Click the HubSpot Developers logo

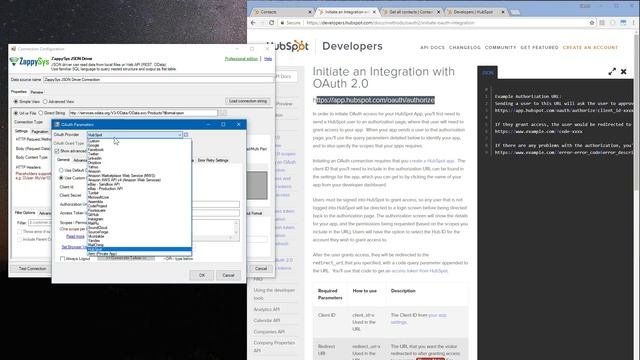pyautogui.click(x=324, y=46)
